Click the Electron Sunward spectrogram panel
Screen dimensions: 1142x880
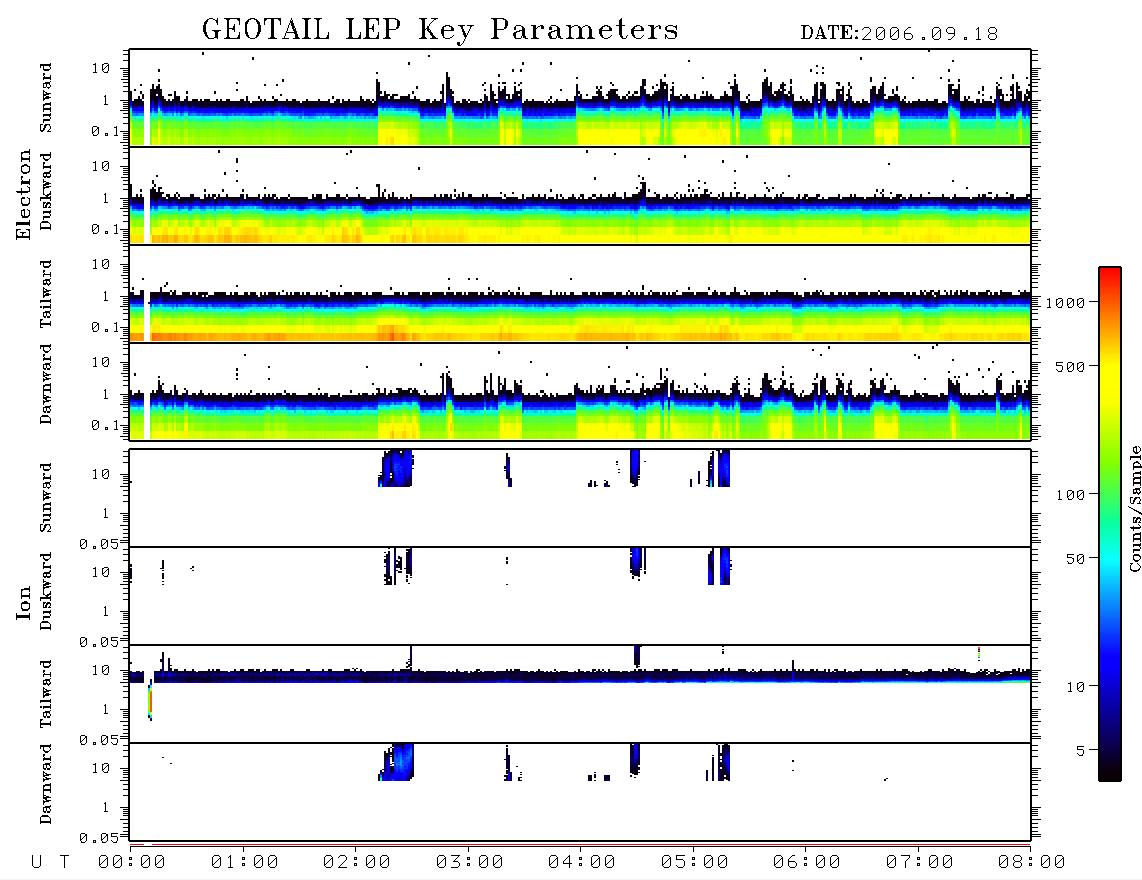[580, 98]
